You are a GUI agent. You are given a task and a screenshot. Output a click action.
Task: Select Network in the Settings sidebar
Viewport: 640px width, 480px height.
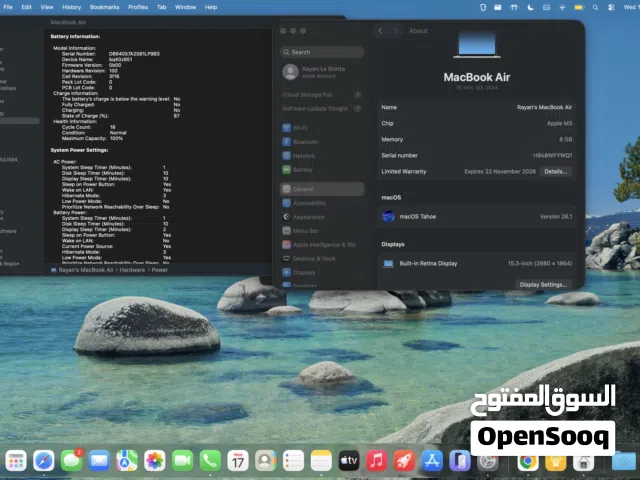coord(322,156)
